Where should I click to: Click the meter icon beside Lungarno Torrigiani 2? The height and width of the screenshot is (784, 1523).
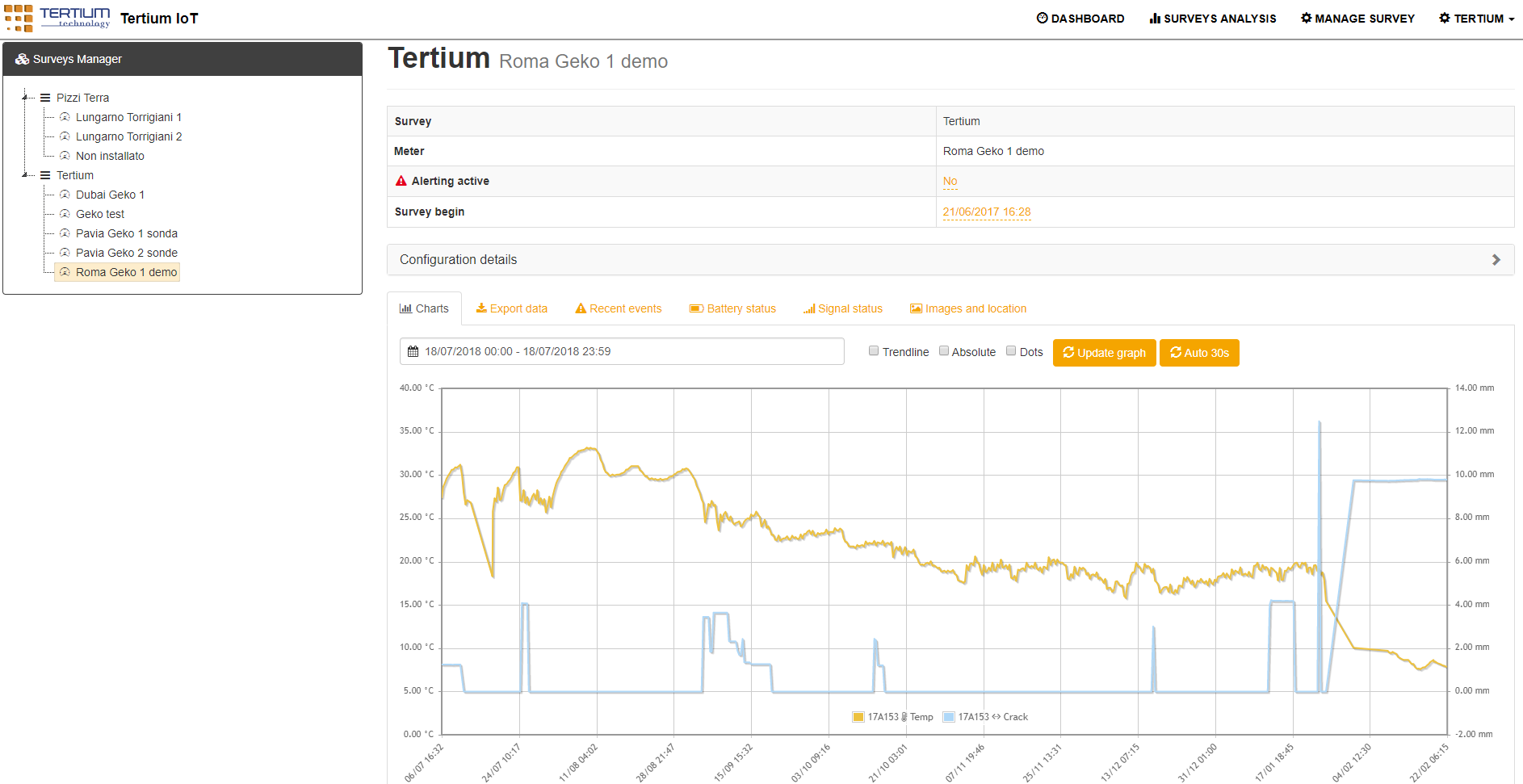(65, 136)
